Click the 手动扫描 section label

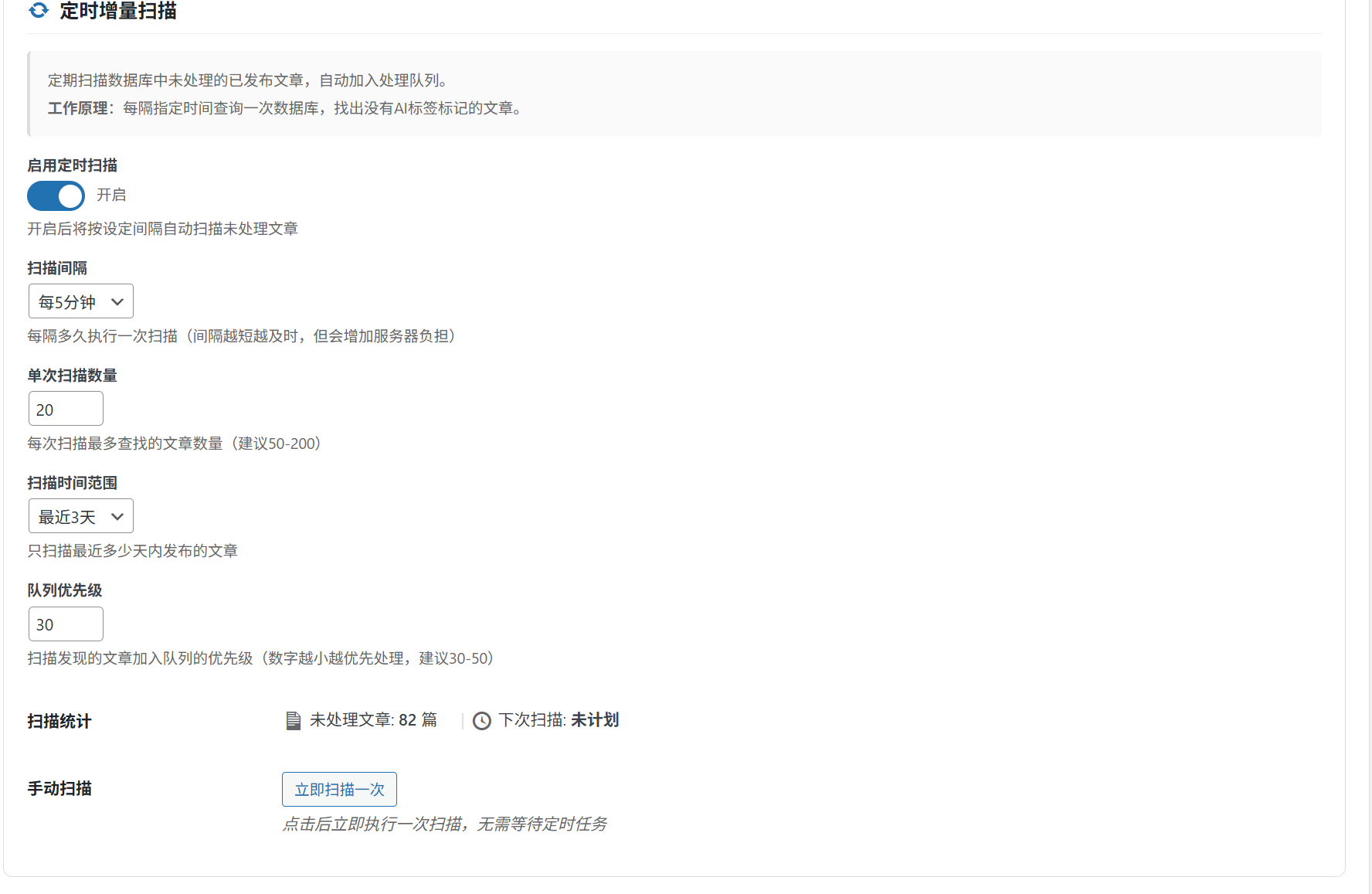[x=59, y=788]
